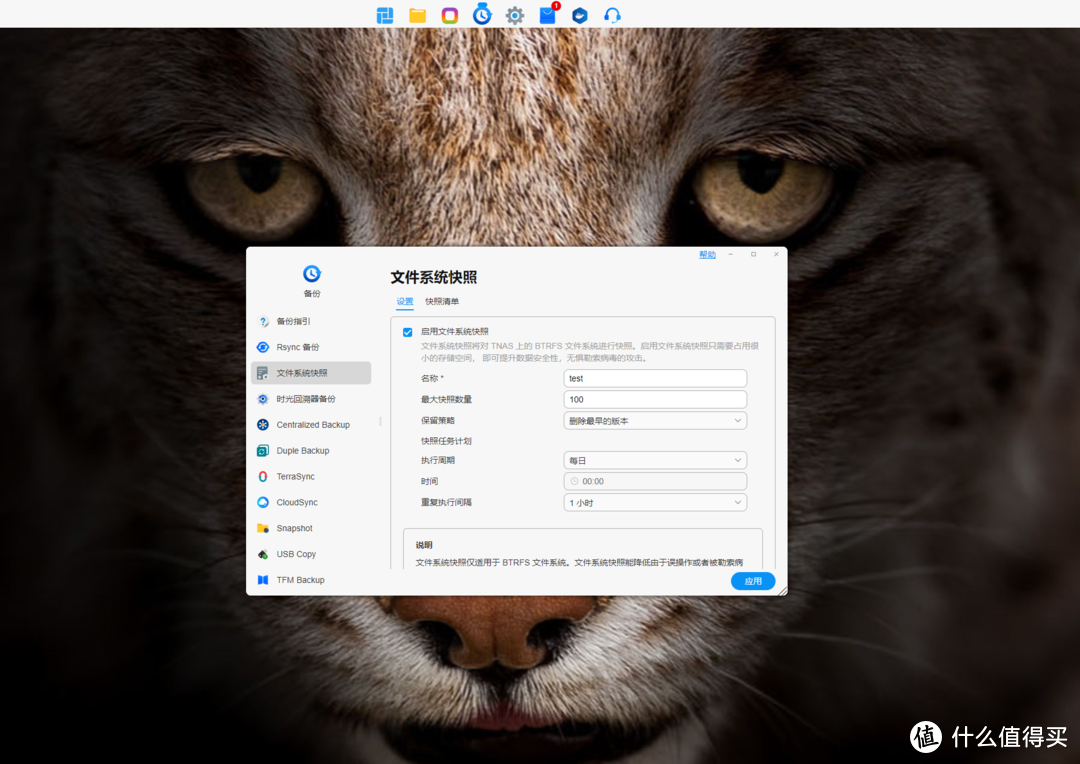The image size is (1080, 764).
Task: Select 时光回溯器备份 in sidebar
Action: point(305,399)
